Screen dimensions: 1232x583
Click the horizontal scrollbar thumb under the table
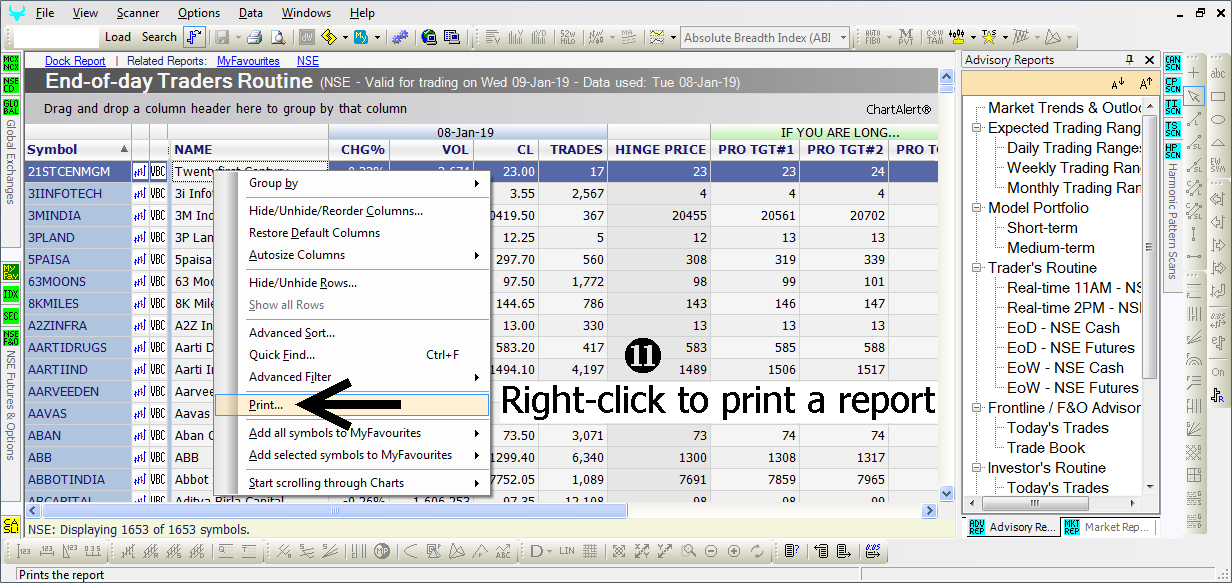(333, 511)
